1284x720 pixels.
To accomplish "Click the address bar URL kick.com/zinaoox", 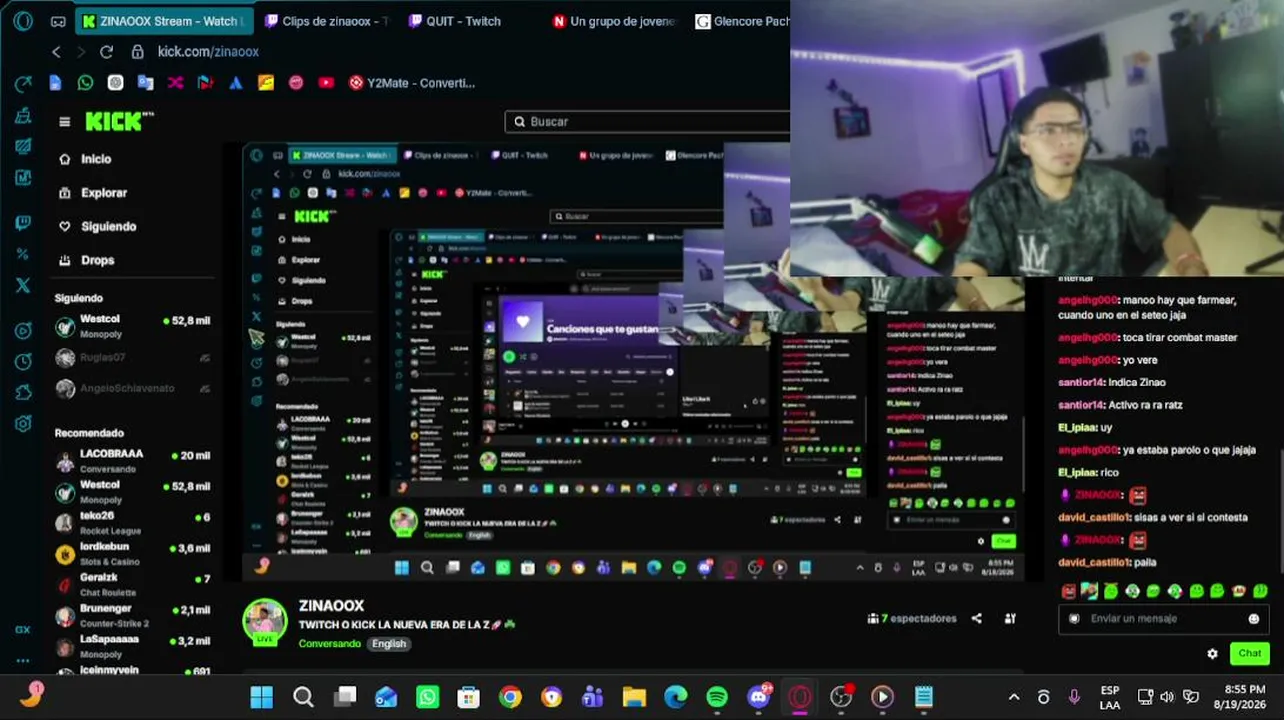I will 208,52.
